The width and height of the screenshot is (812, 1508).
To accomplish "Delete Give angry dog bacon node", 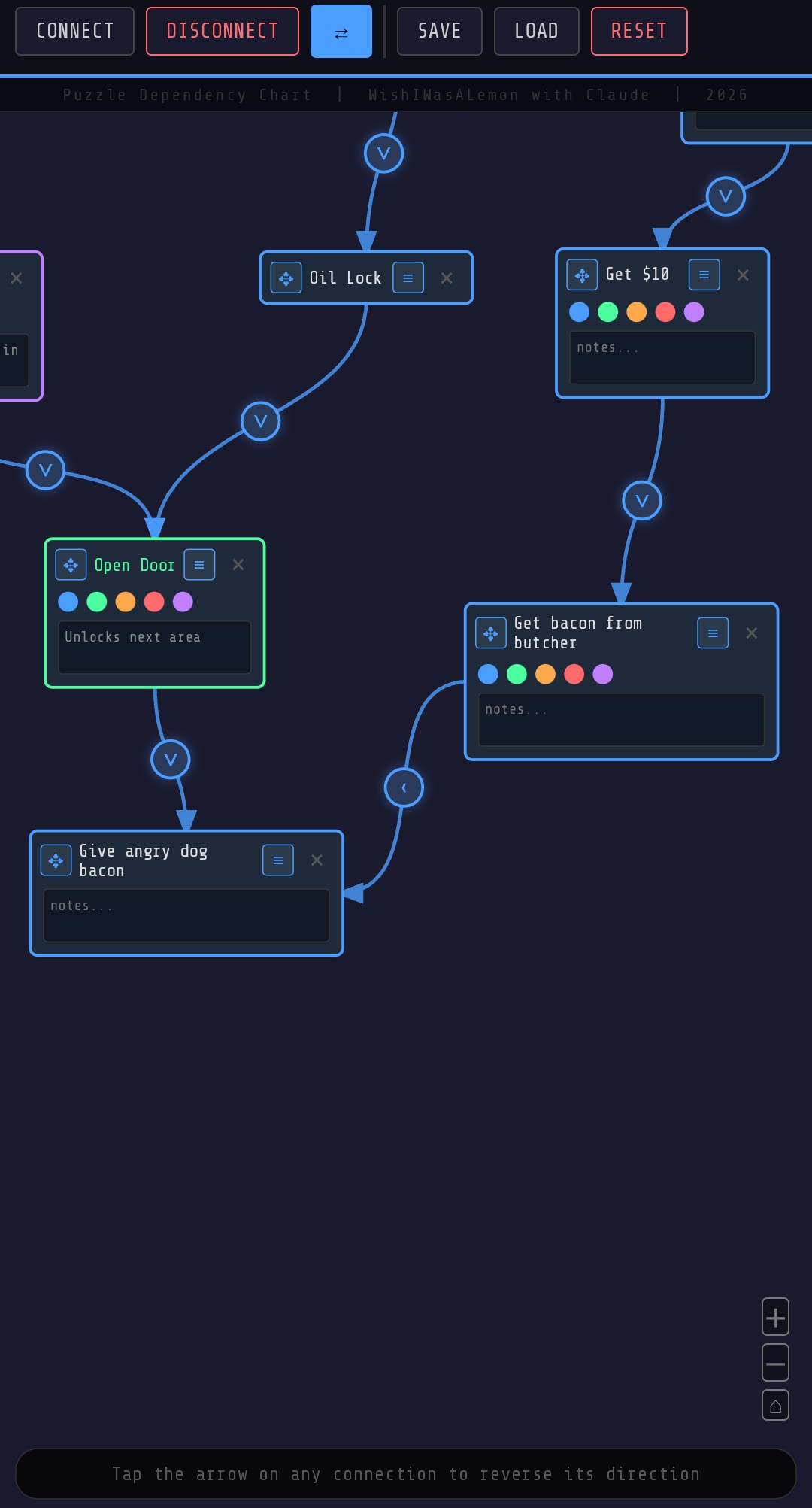I will coord(317,860).
